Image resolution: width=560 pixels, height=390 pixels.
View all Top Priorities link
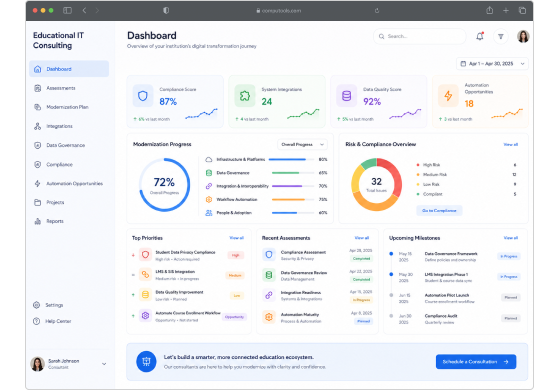coord(236,238)
